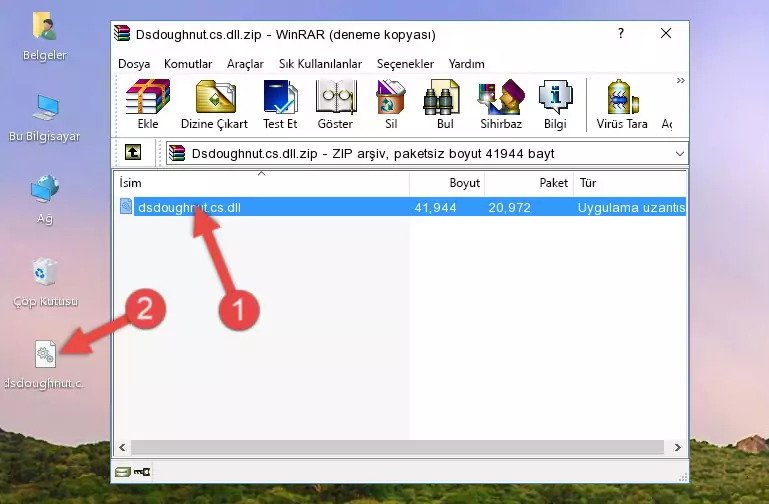Click the horizontal scrollbar track

(397, 447)
